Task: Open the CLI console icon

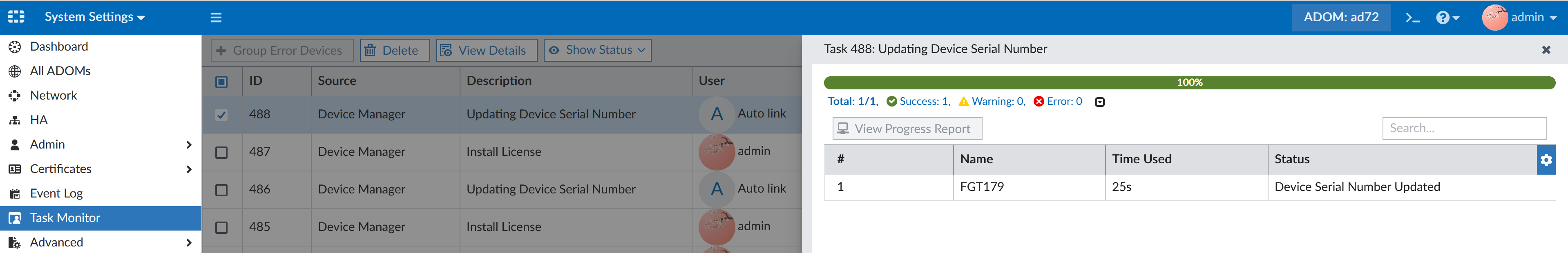Action: [x=1412, y=18]
